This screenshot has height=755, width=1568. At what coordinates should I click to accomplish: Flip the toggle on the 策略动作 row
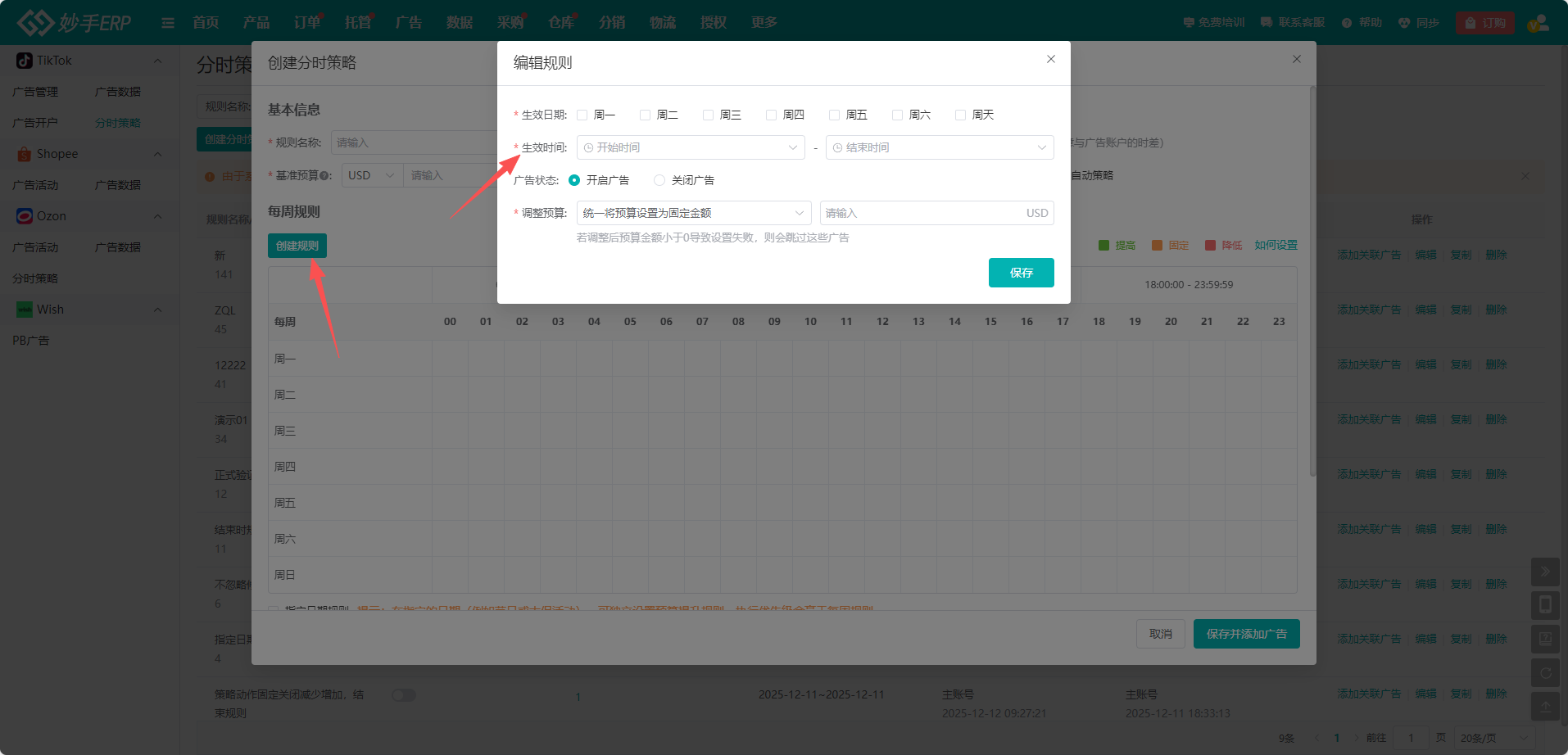coord(403,694)
